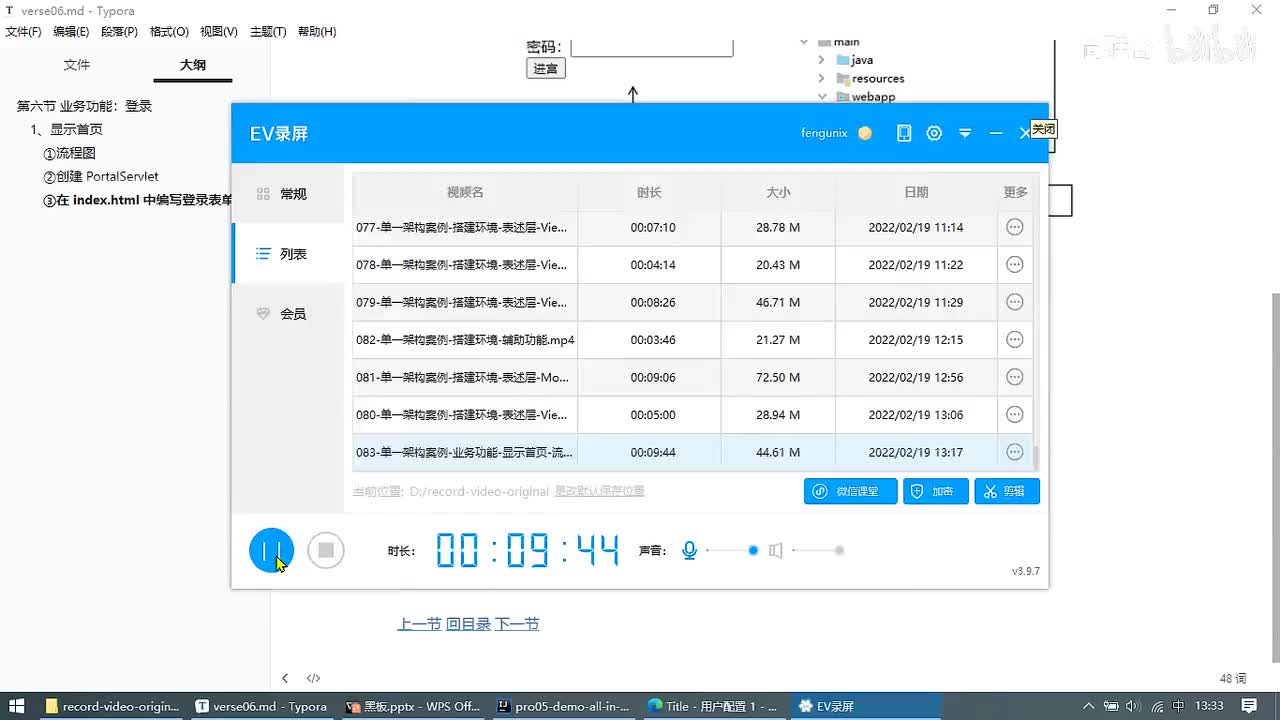The width and height of the screenshot is (1280, 720).
Task: Toggle Typora sidebar with the bottom arrow icon
Action: pyautogui.click(x=285, y=678)
